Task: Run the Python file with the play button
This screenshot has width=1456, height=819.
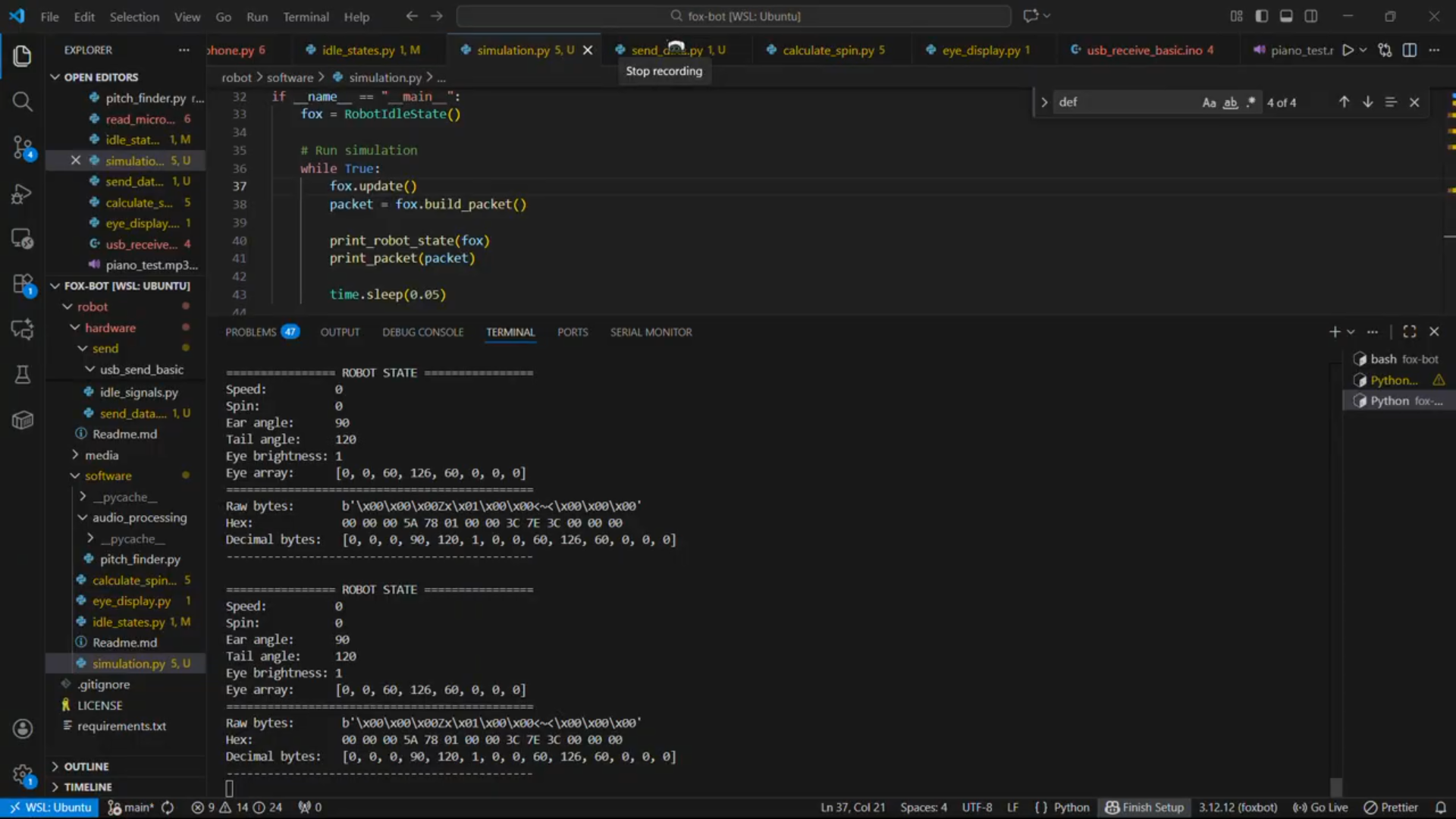Action: [1348, 49]
